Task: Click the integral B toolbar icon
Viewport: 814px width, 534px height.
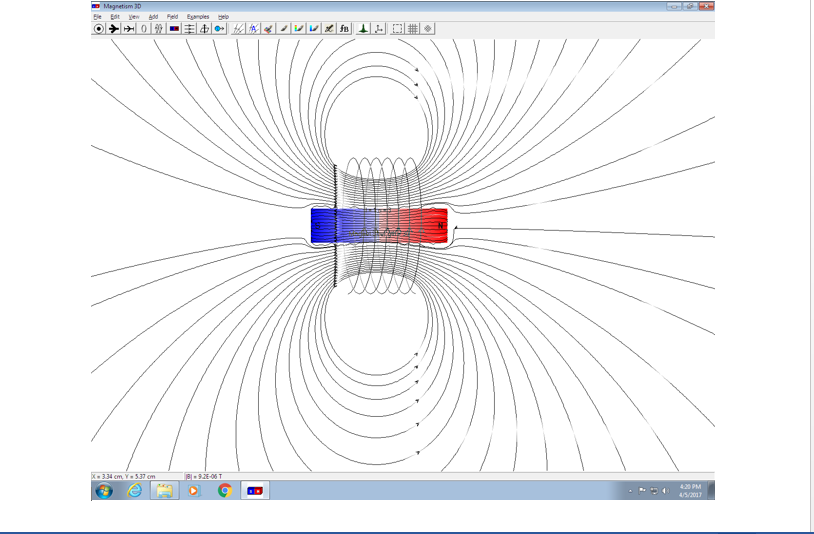Action: coord(344,29)
